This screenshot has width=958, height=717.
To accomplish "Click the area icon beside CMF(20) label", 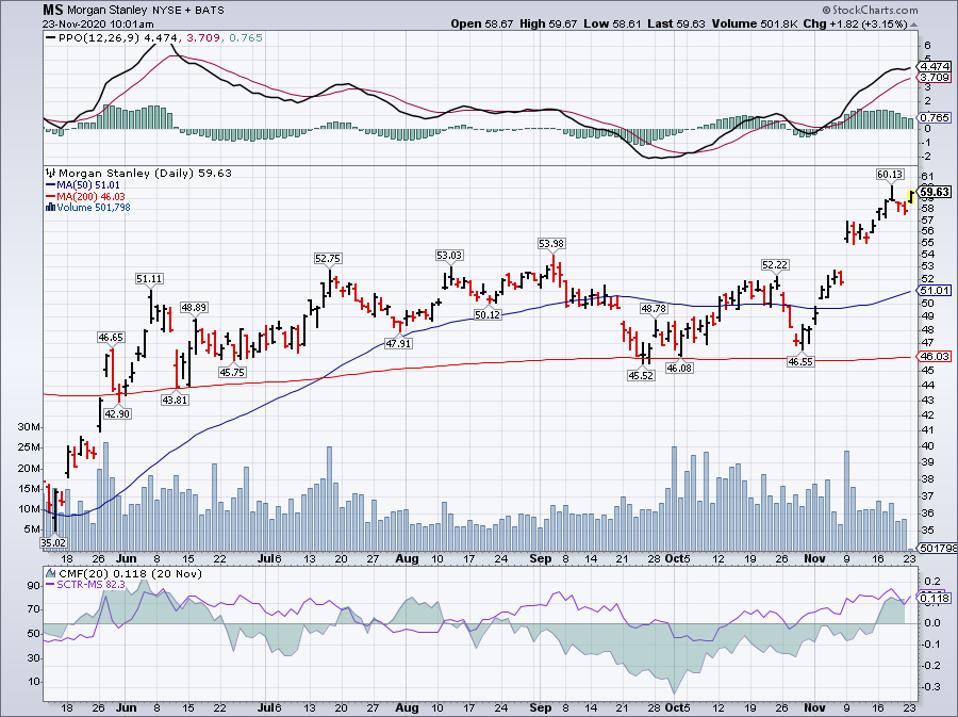I will (x=51, y=574).
